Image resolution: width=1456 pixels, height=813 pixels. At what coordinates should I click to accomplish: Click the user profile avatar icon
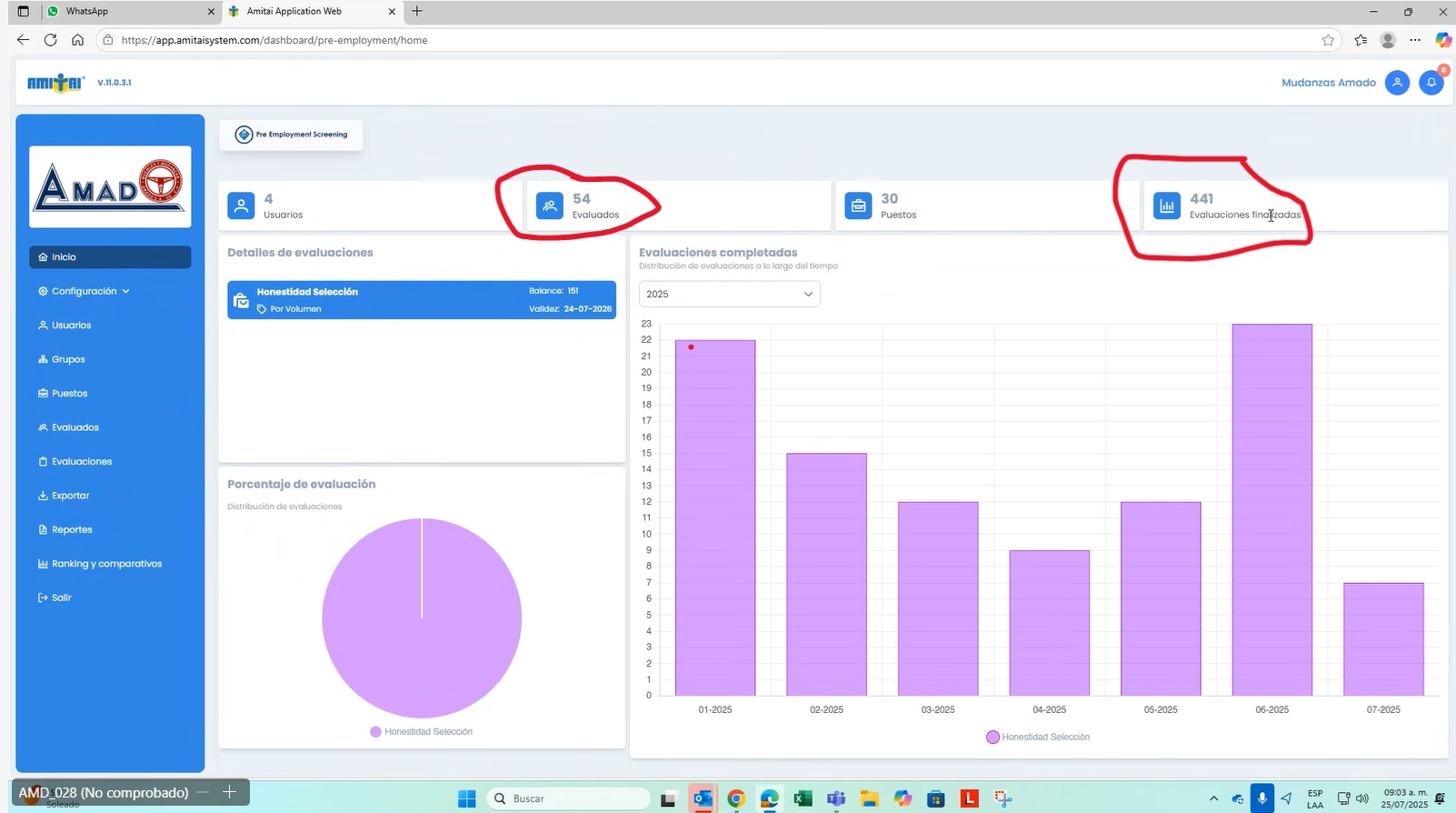coord(1397,83)
